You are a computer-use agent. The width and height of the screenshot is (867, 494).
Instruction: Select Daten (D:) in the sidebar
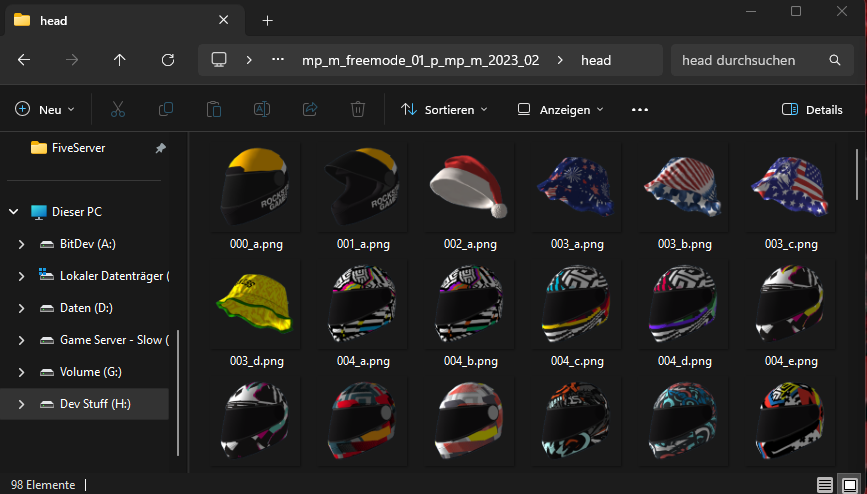click(x=86, y=308)
